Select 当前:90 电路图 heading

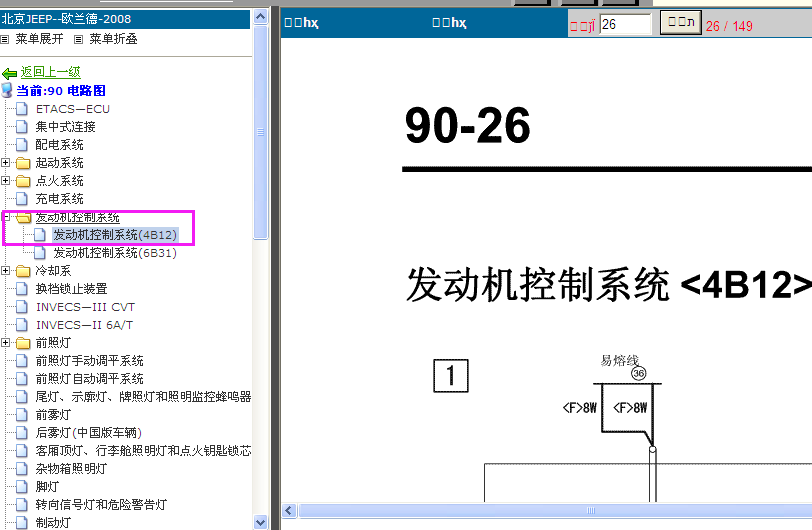tap(61, 91)
